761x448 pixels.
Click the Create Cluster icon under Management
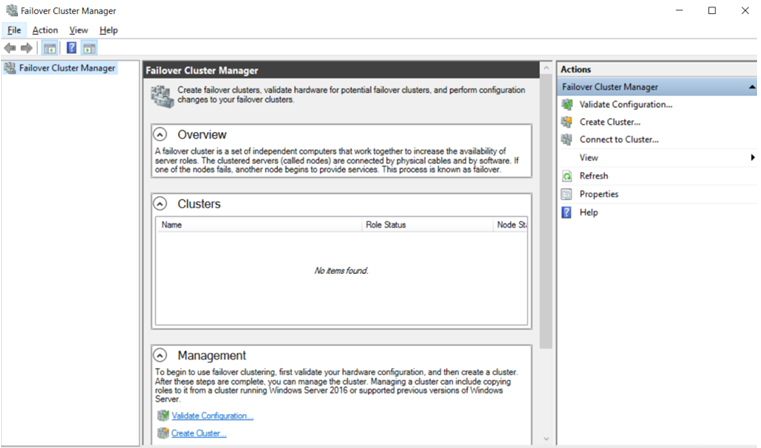click(x=163, y=432)
